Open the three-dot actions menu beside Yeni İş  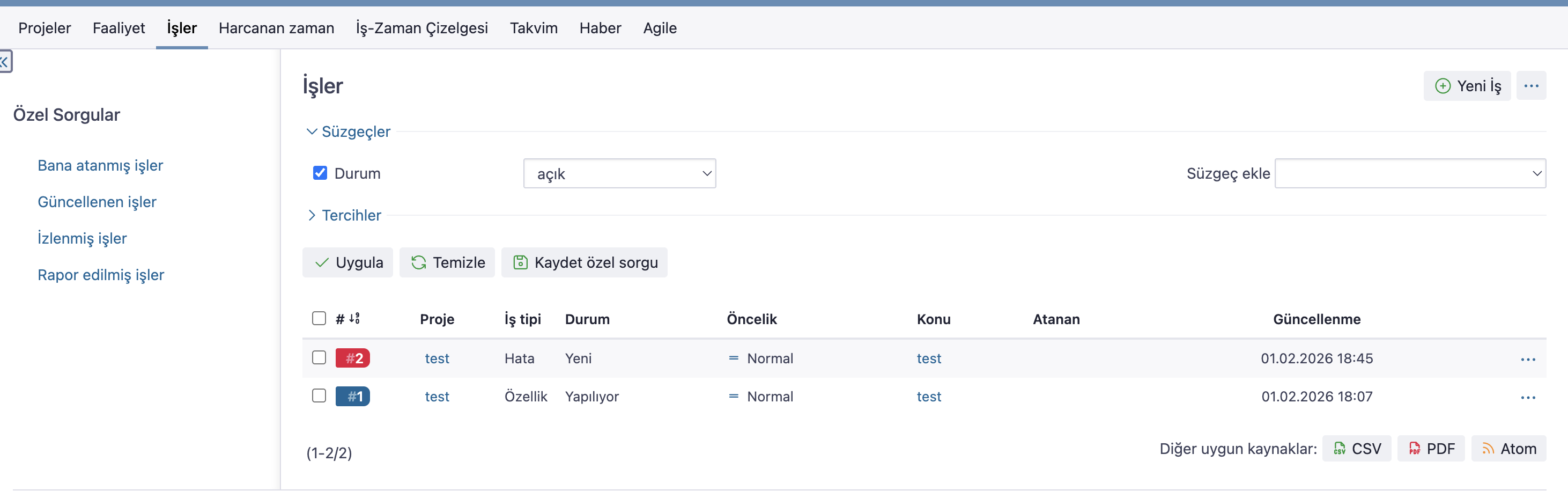click(1530, 86)
